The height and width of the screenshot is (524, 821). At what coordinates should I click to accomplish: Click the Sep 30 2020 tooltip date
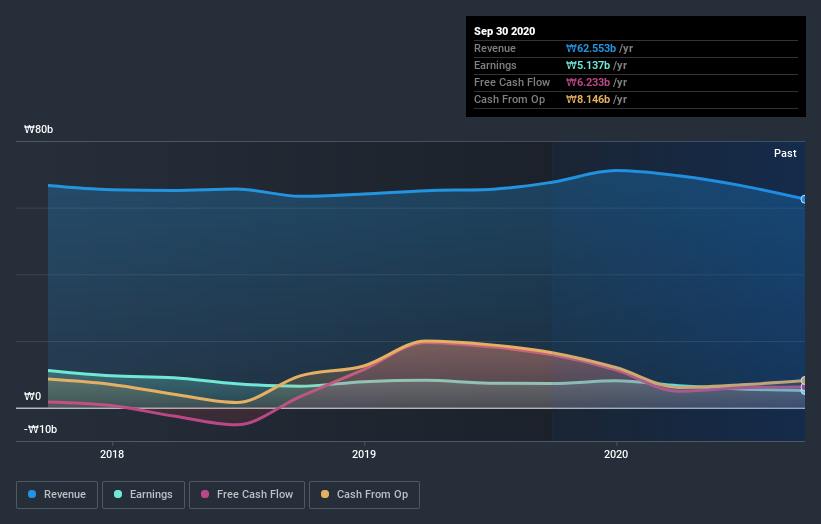[505, 31]
